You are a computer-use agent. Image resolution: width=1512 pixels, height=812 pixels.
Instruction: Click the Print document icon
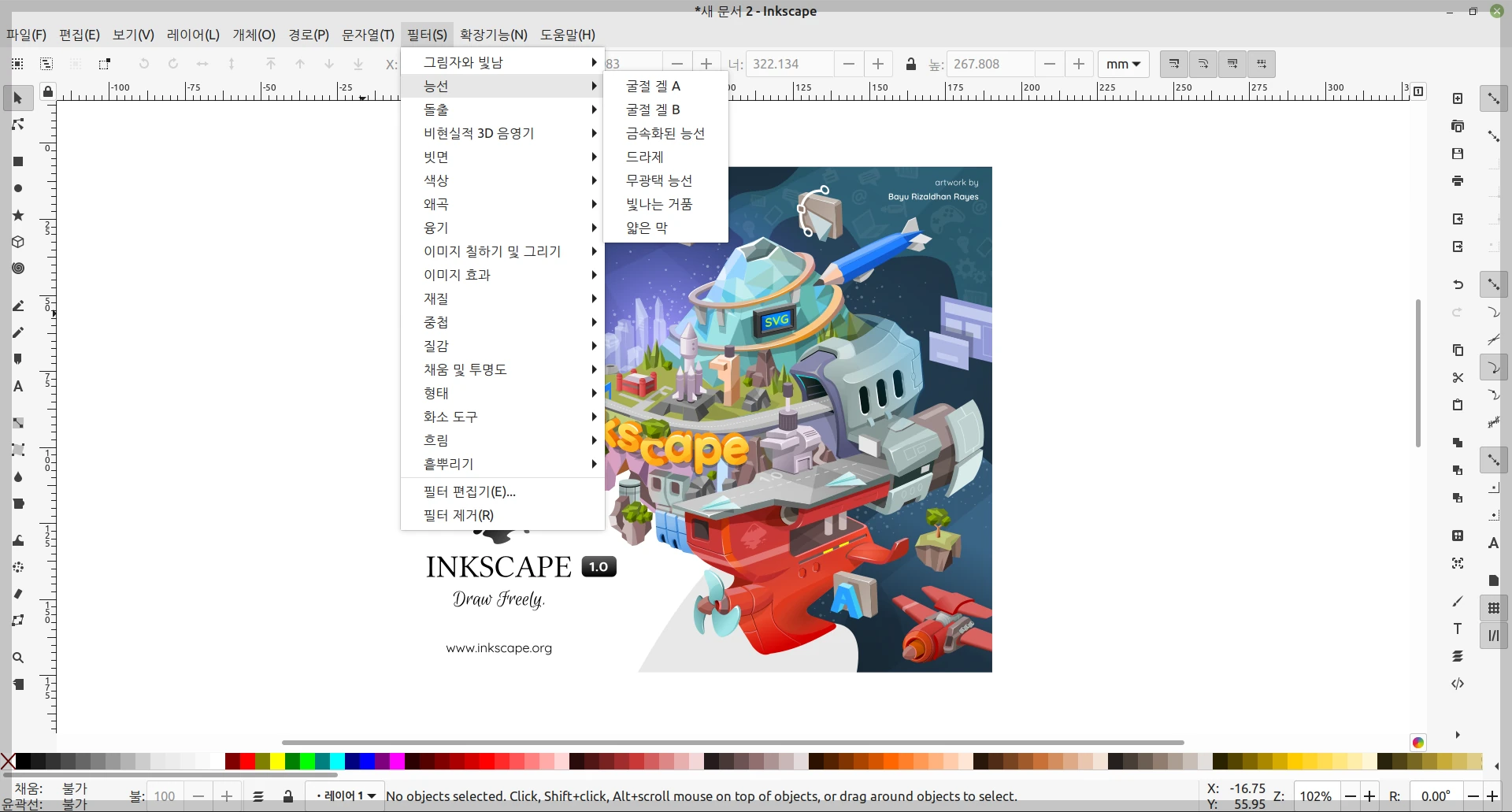[x=1458, y=180]
